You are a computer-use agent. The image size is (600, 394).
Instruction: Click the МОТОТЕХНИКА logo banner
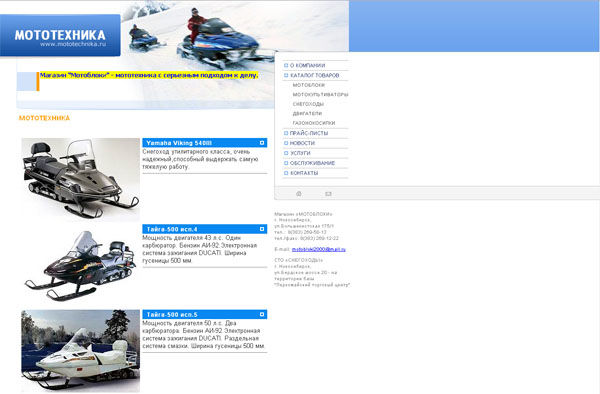point(60,35)
